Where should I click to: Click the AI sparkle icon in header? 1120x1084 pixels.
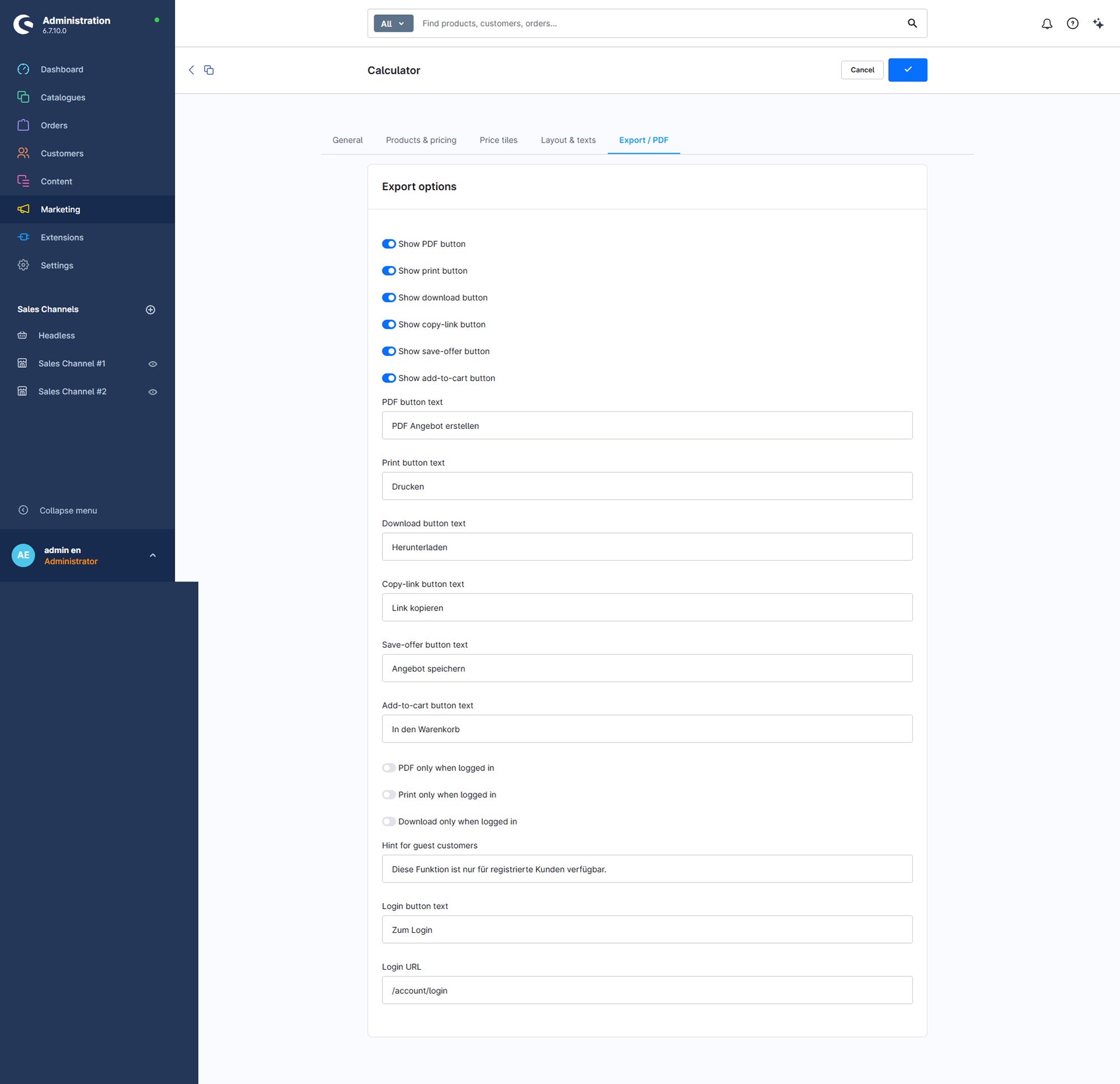click(1099, 23)
